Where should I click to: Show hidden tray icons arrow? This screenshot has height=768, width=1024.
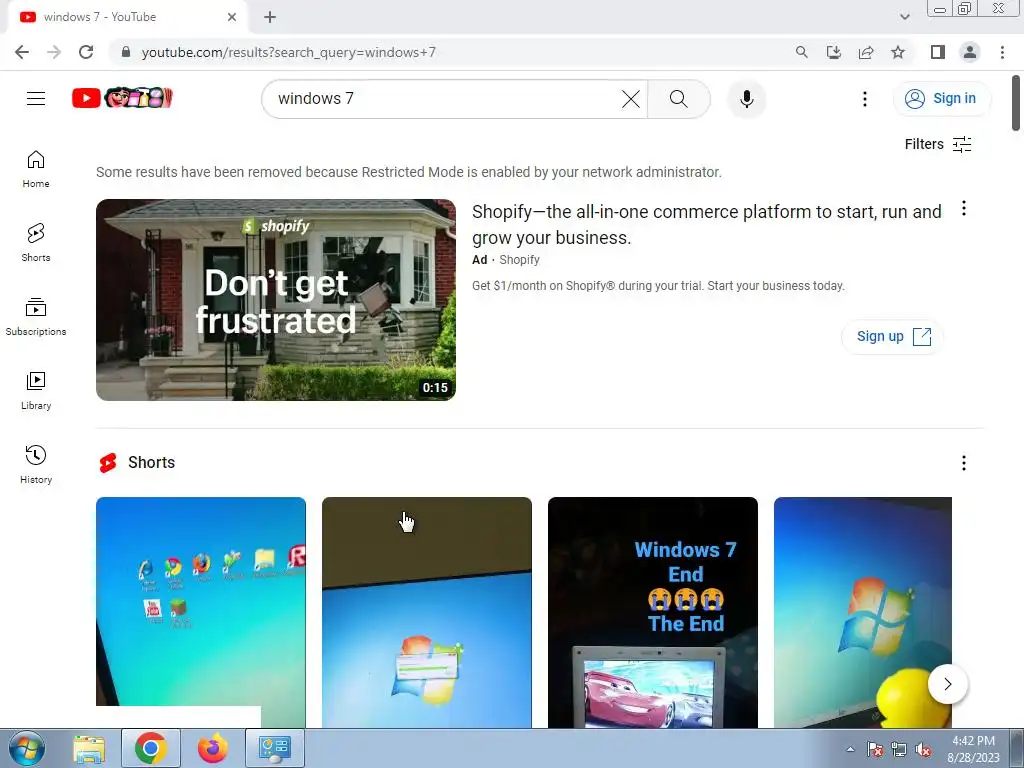pos(850,749)
